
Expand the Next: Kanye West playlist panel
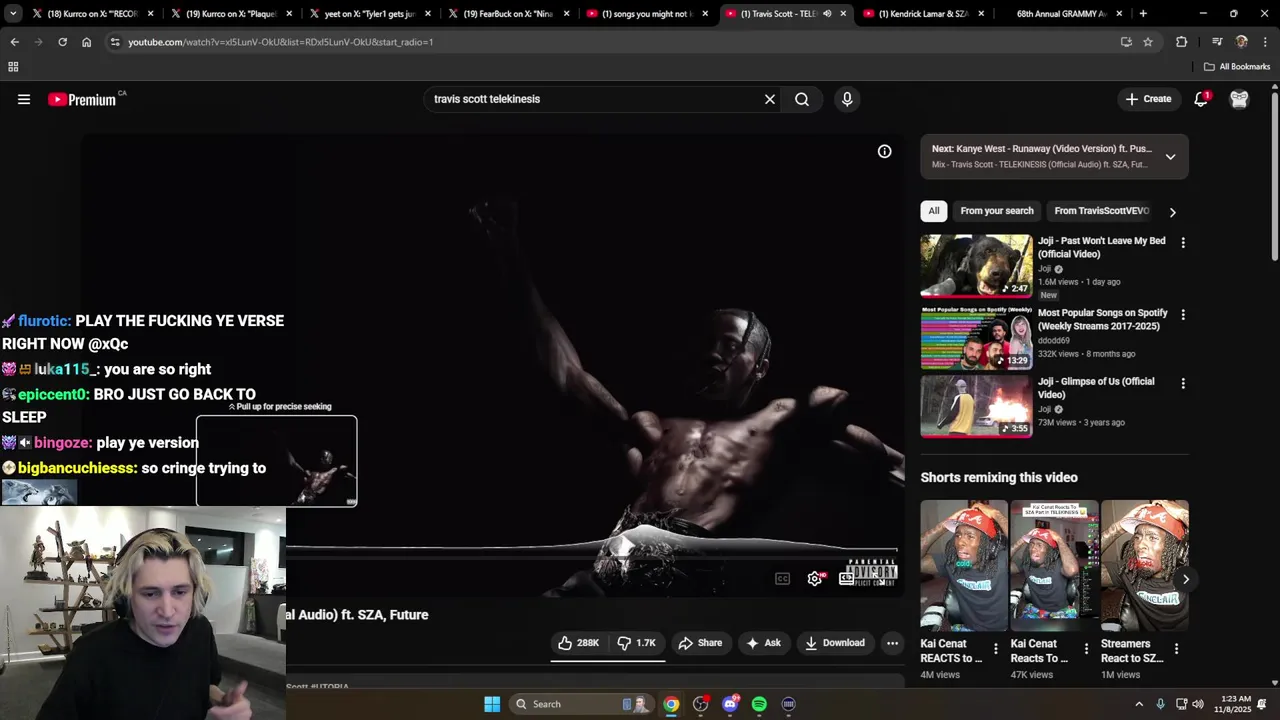click(x=1170, y=156)
